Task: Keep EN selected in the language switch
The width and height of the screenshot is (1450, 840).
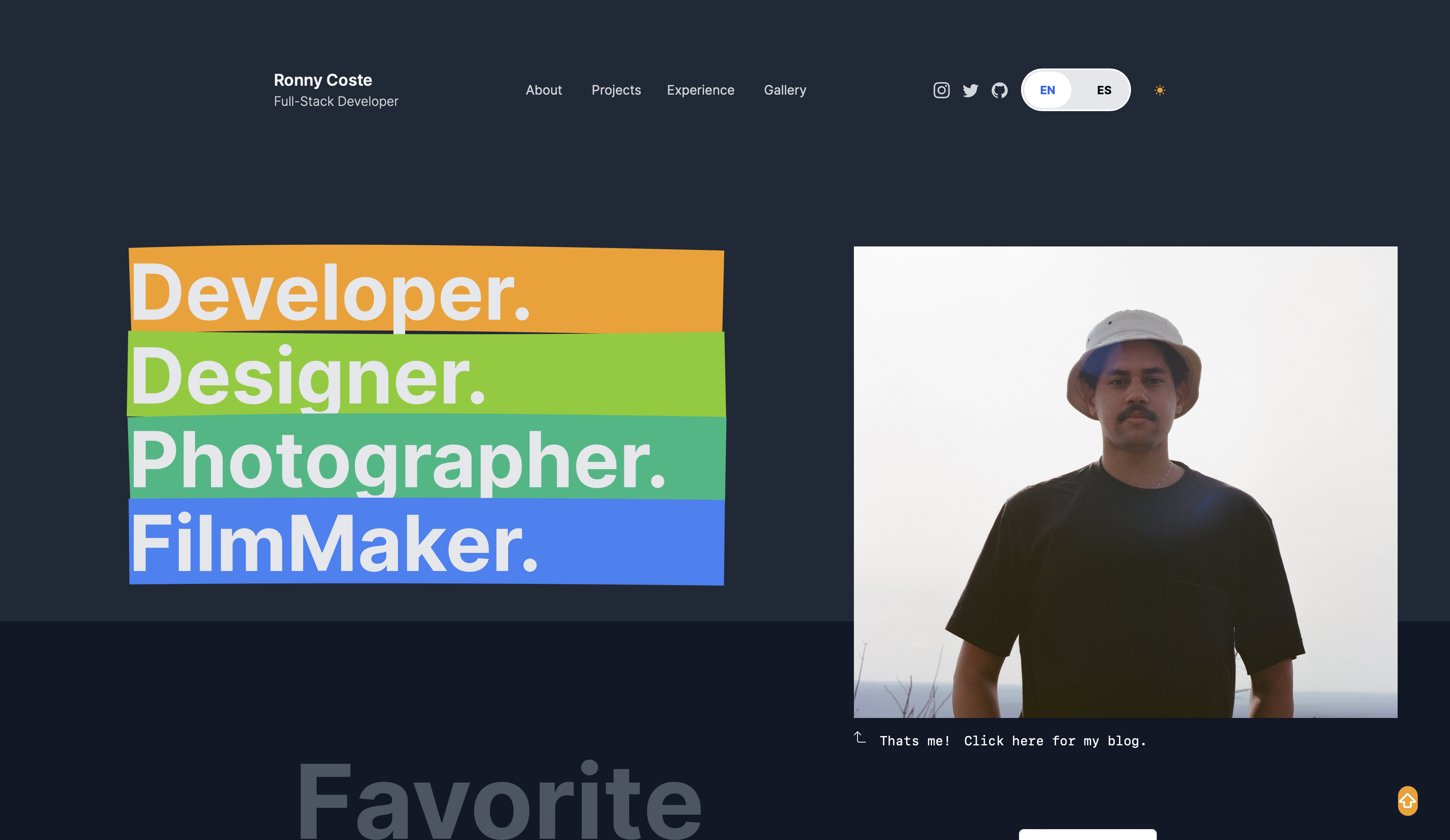Action: pos(1048,90)
